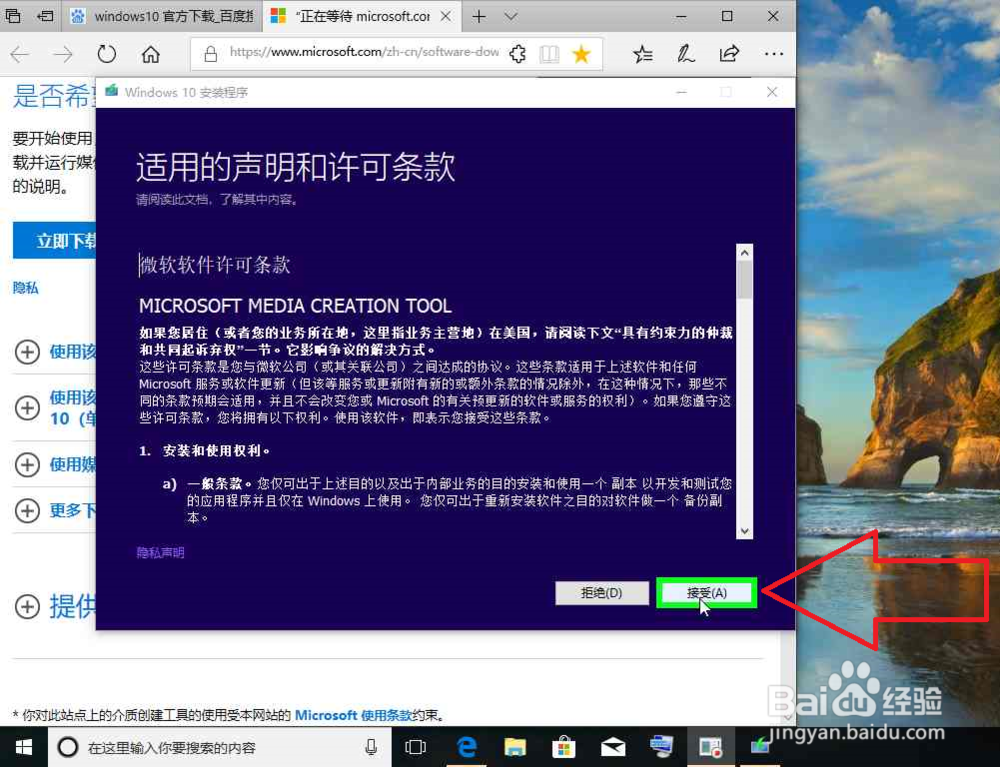Expand the 使用媒 section plus icon
This screenshot has height=767, width=1000.
point(27,465)
